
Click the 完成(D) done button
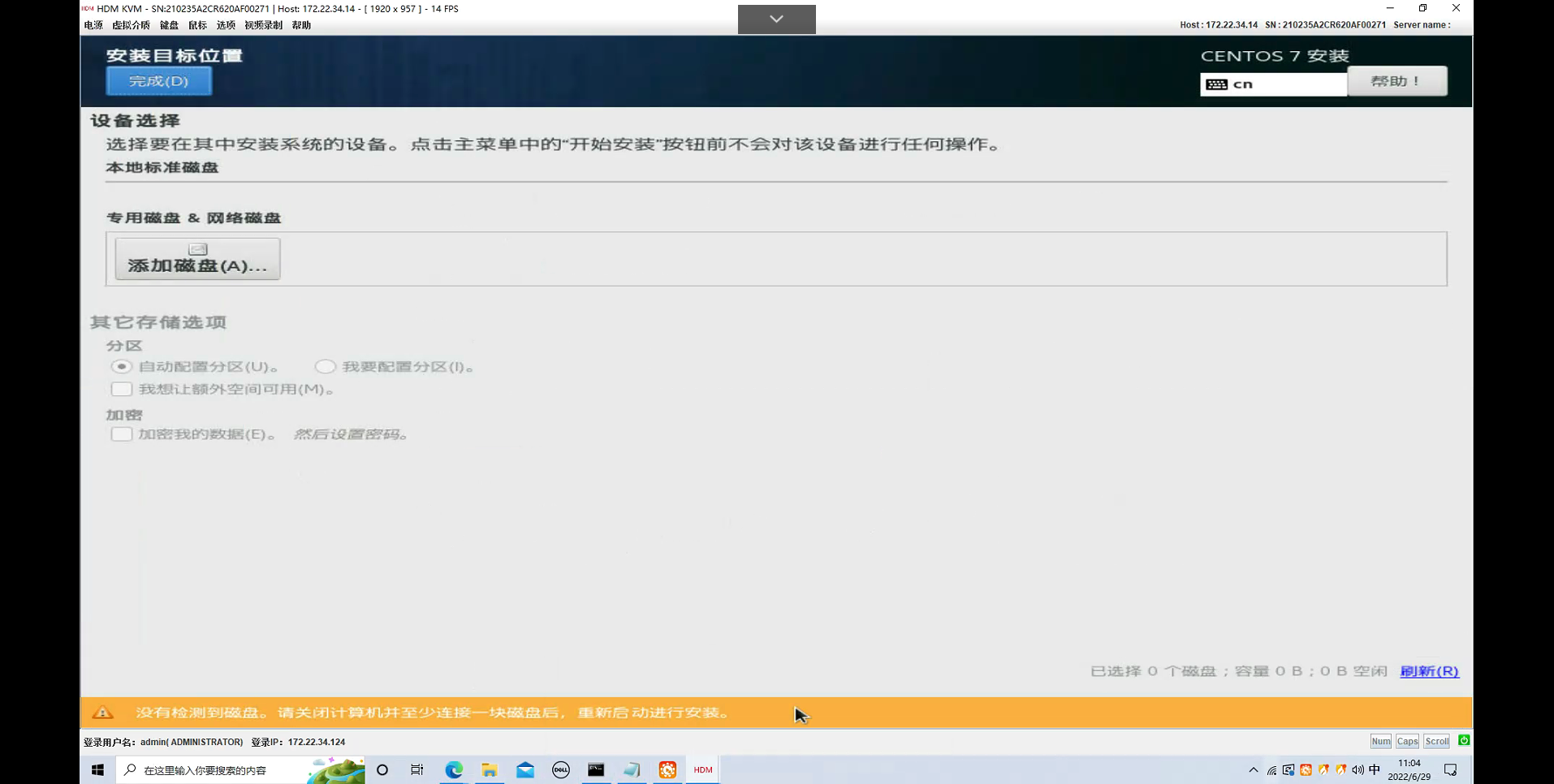click(159, 81)
